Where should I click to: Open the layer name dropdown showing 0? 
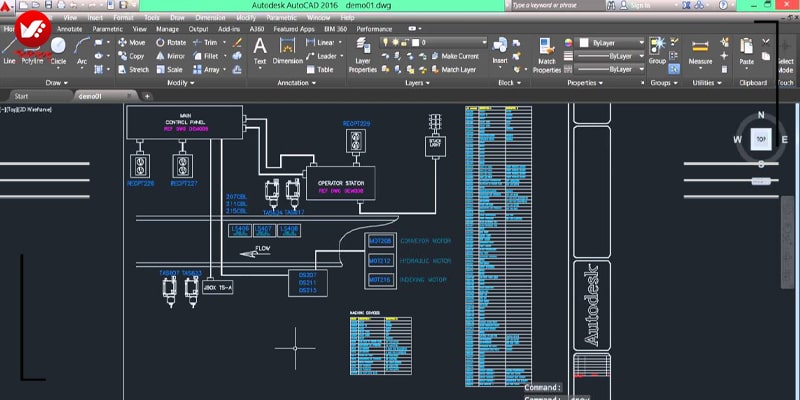(434, 42)
